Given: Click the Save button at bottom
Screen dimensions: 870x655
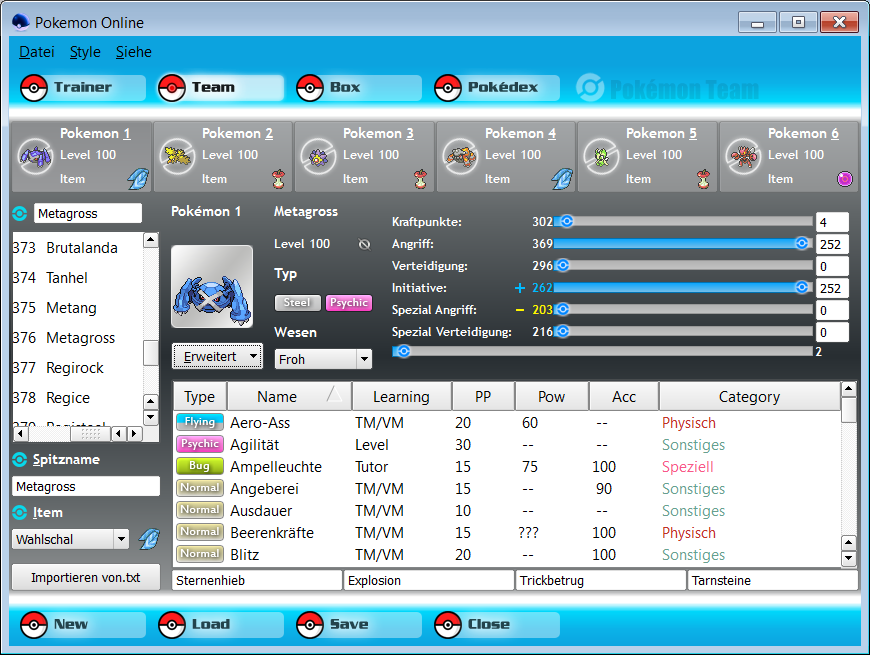Looking at the screenshot, I should 347,625.
